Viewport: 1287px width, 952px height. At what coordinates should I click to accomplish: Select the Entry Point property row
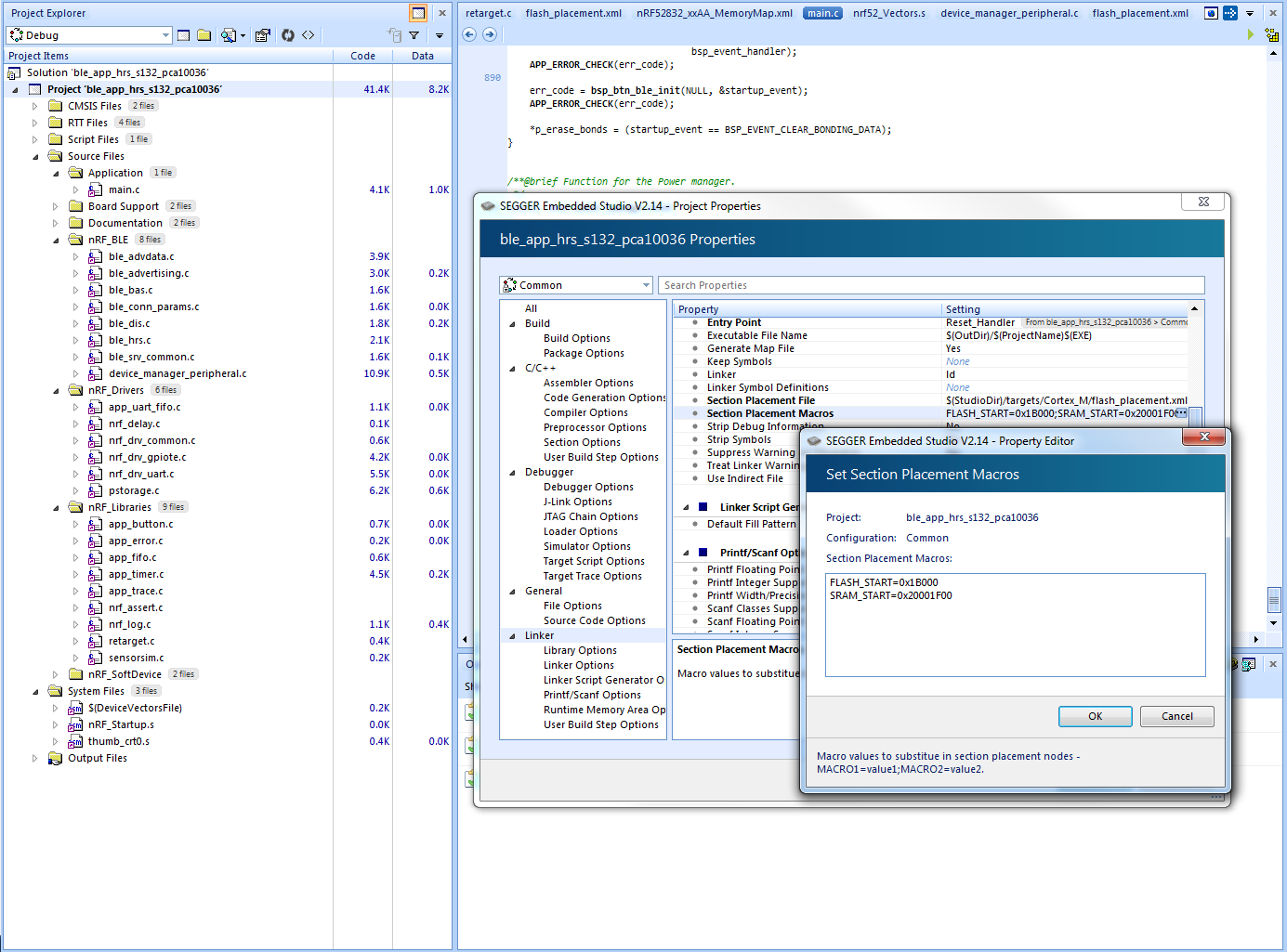931,322
